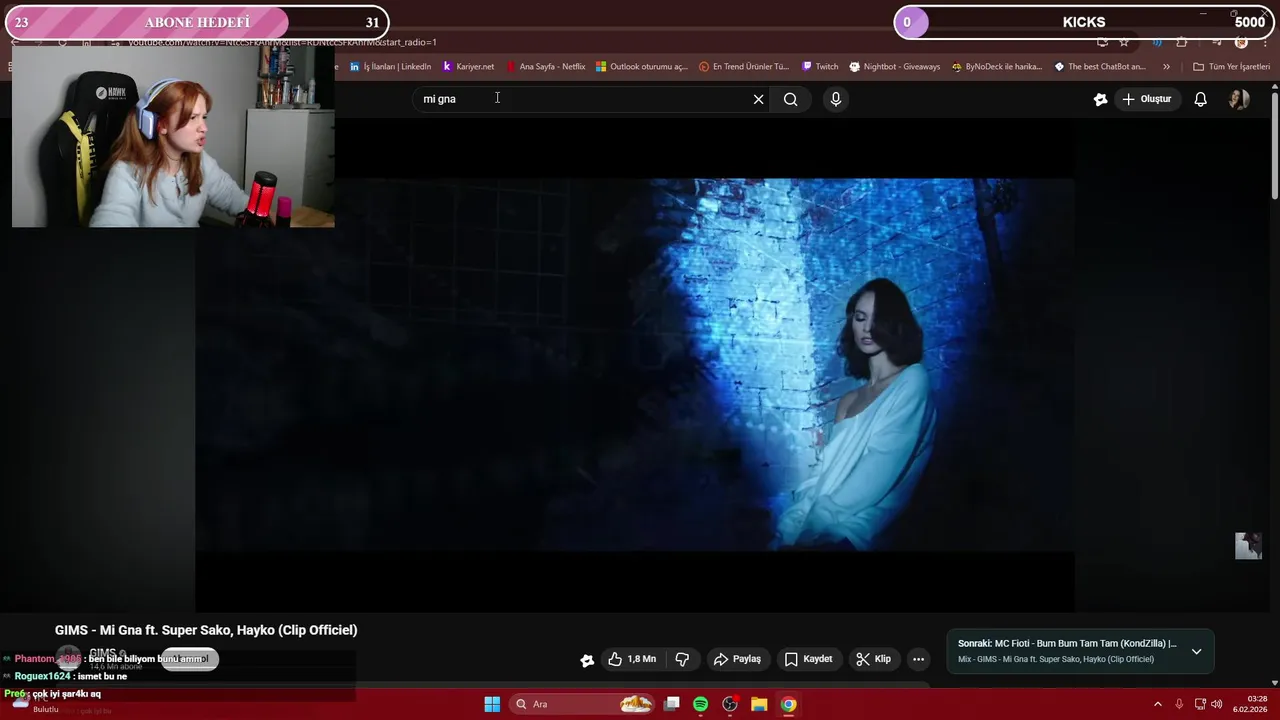The image size is (1280, 720).
Task: Open more actions three-dot menu
Action: point(919,659)
